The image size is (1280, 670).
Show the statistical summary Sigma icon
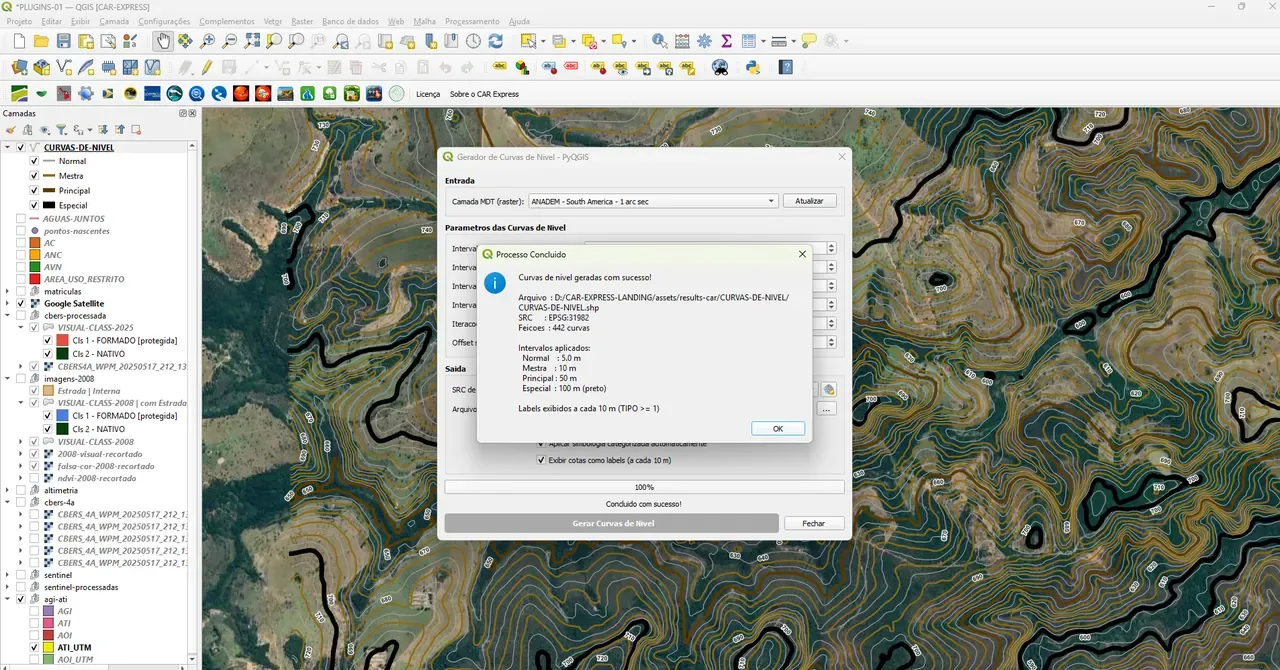pos(726,41)
